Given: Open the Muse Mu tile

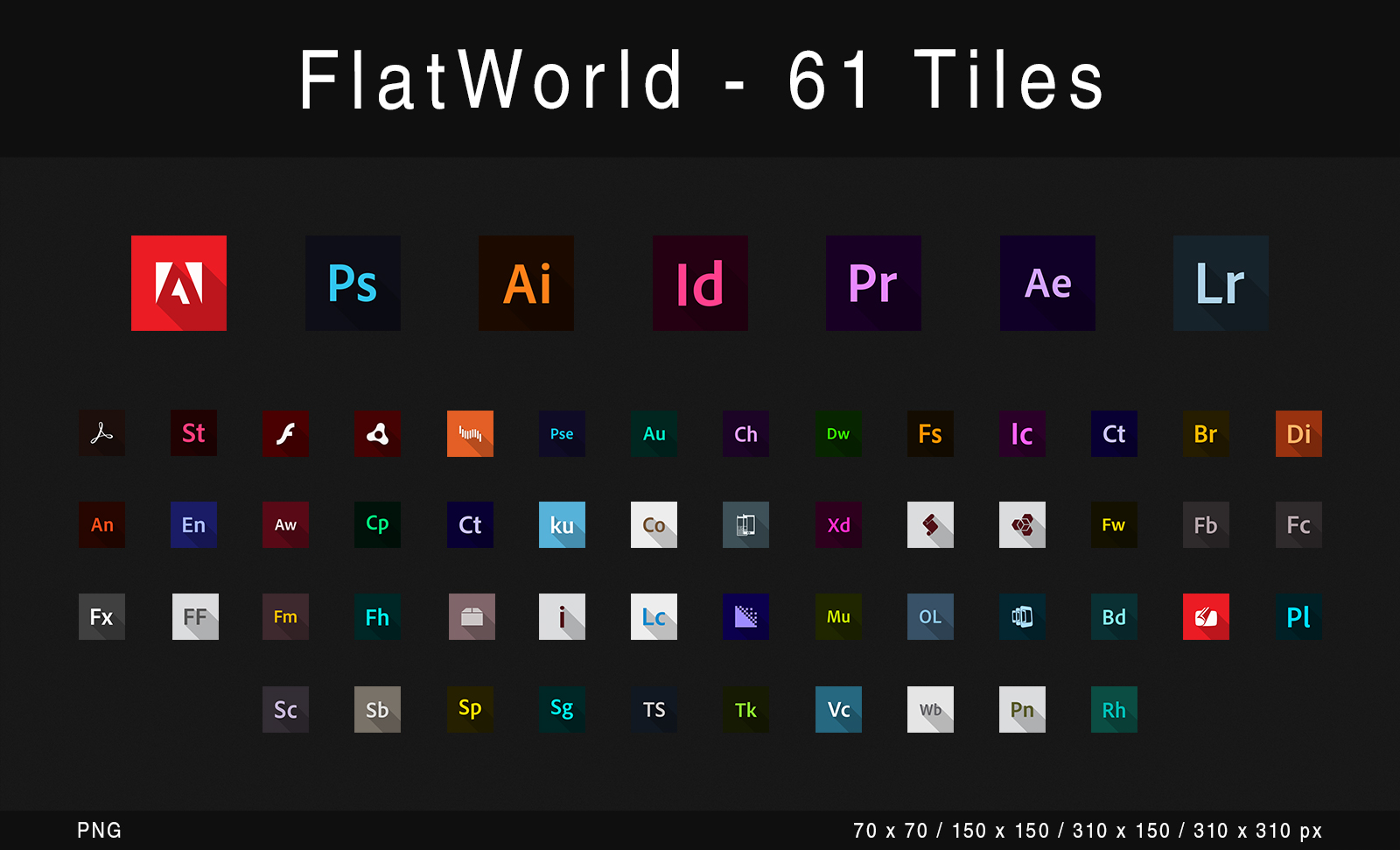Looking at the screenshot, I should (x=837, y=616).
